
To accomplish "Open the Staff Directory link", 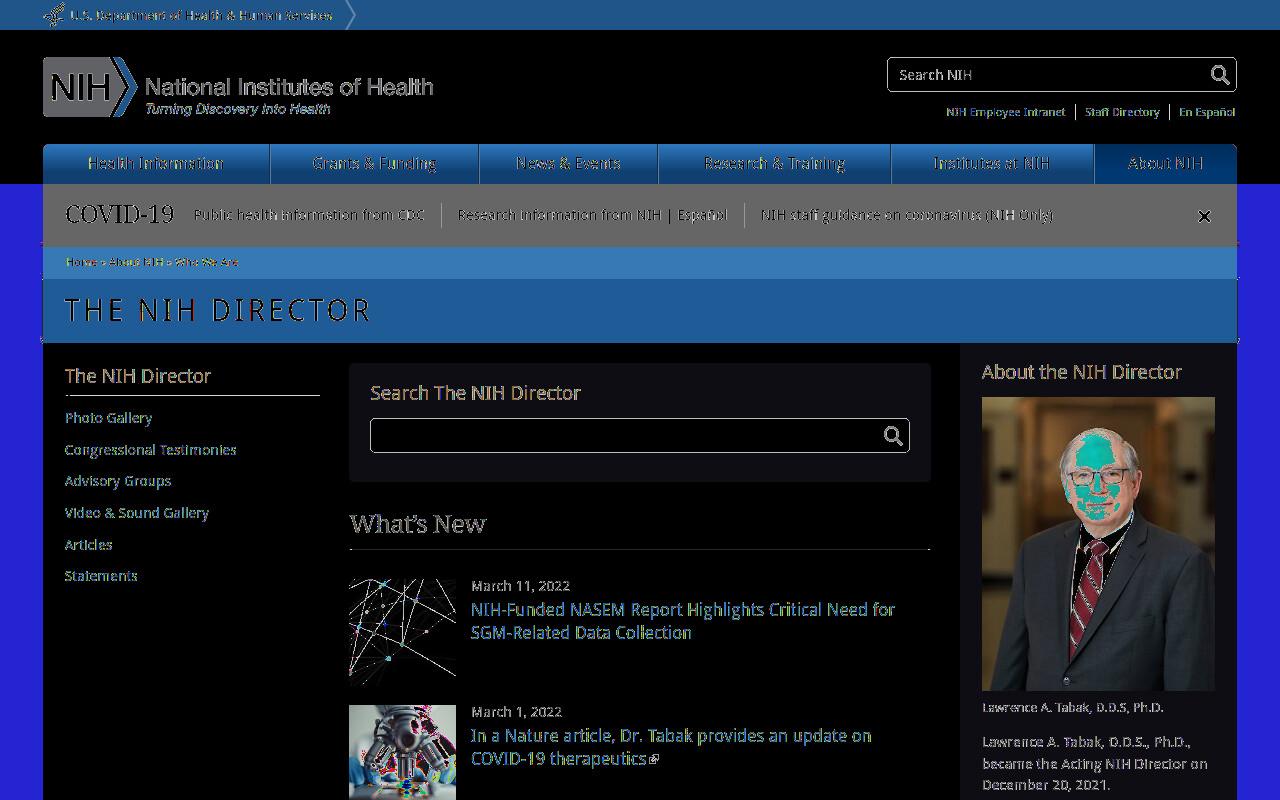I will tap(1122, 112).
